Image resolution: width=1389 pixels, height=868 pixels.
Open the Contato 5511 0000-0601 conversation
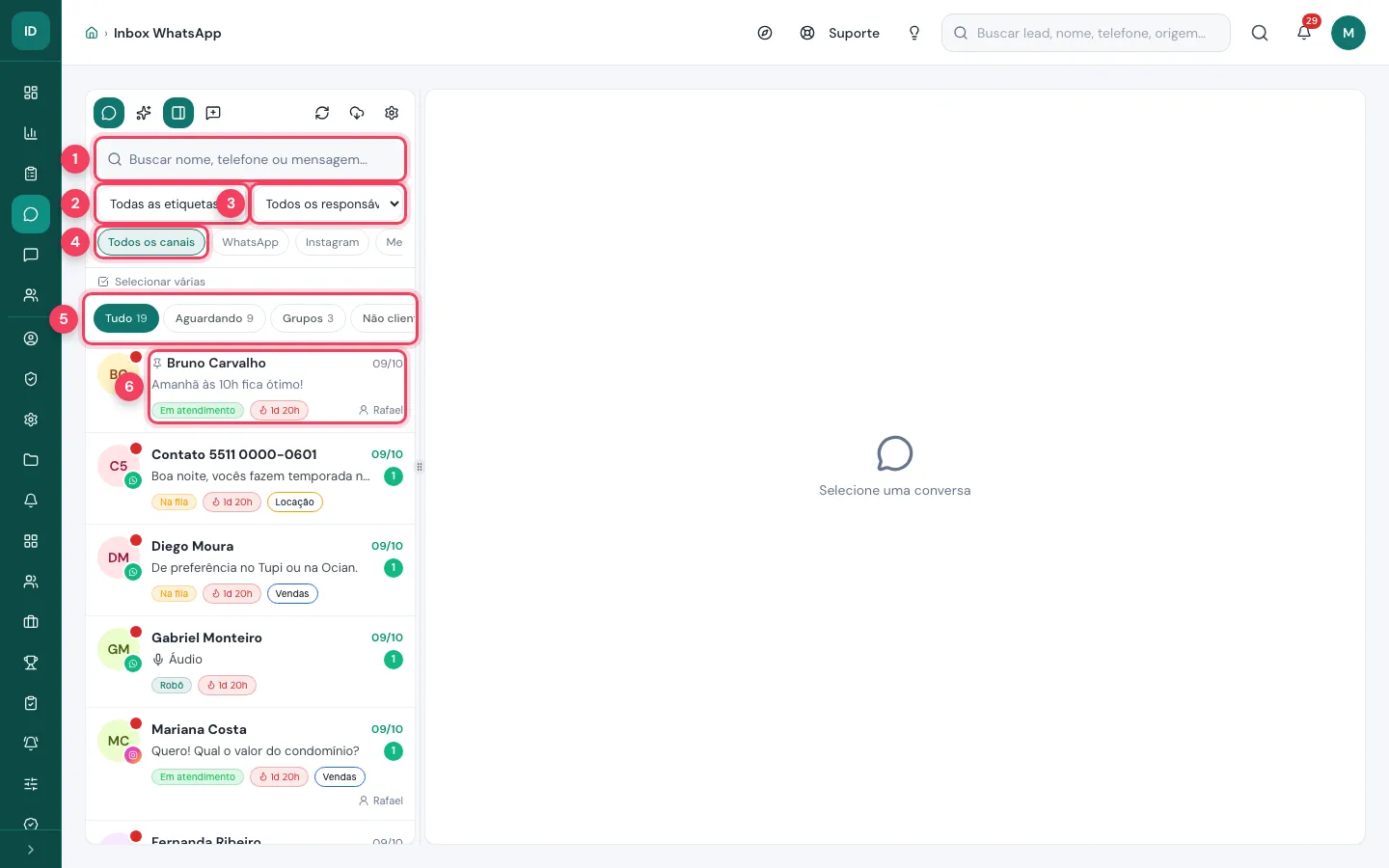point(251,478)
